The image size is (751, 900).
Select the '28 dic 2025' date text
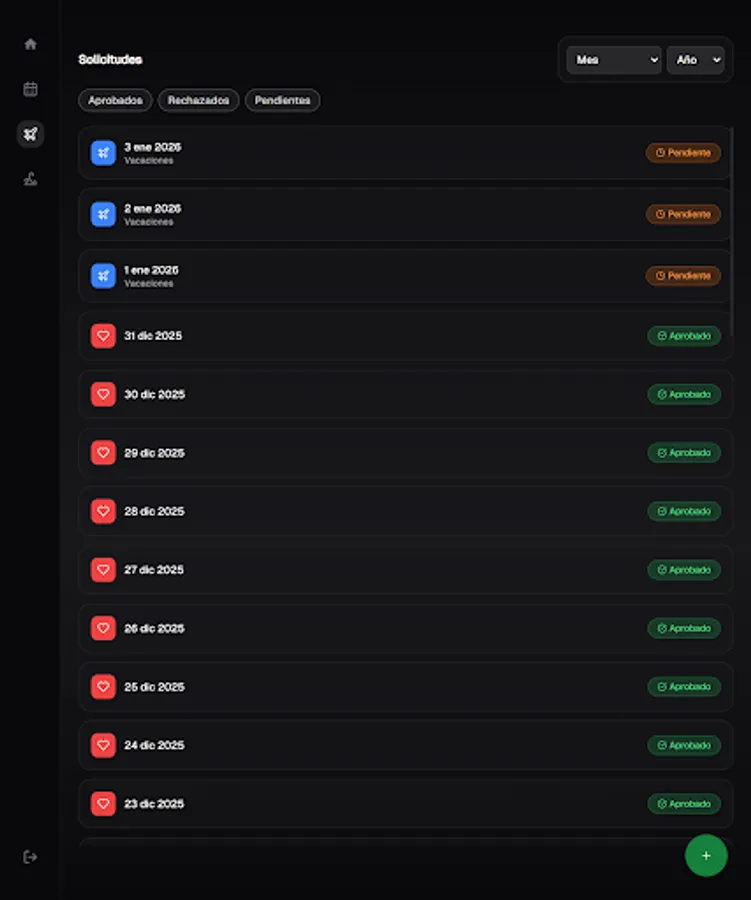[154, 511]
